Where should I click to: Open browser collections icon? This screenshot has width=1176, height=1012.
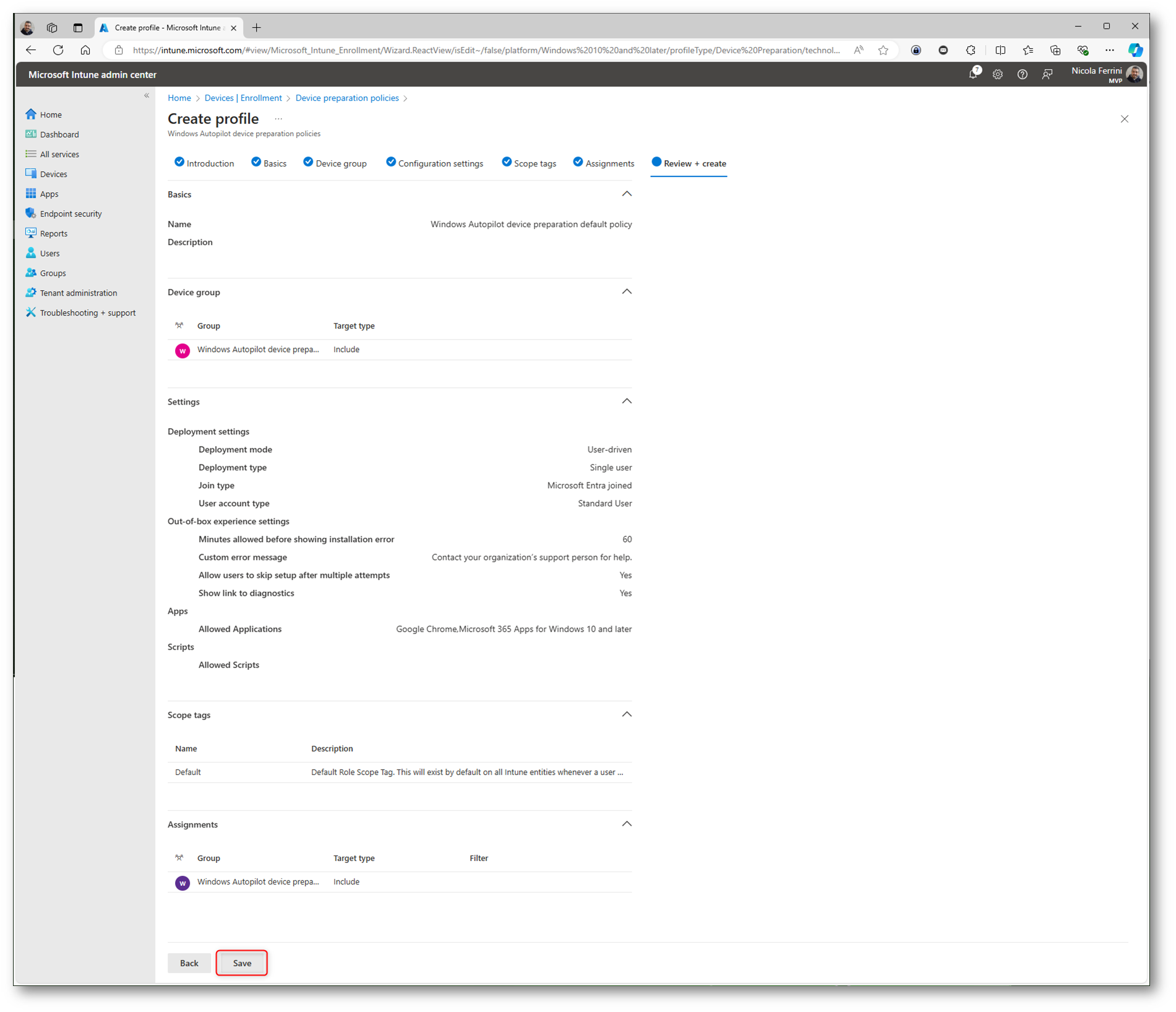click(x=1055, y=50)
